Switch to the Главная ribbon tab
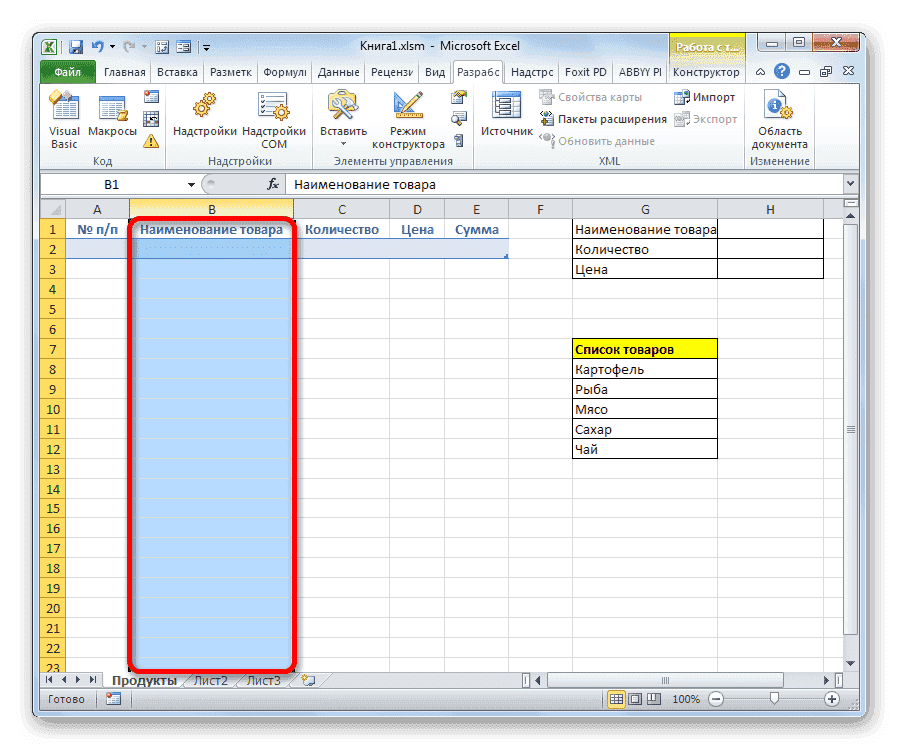This screenshot has width=899, height=750. point(124,72)
